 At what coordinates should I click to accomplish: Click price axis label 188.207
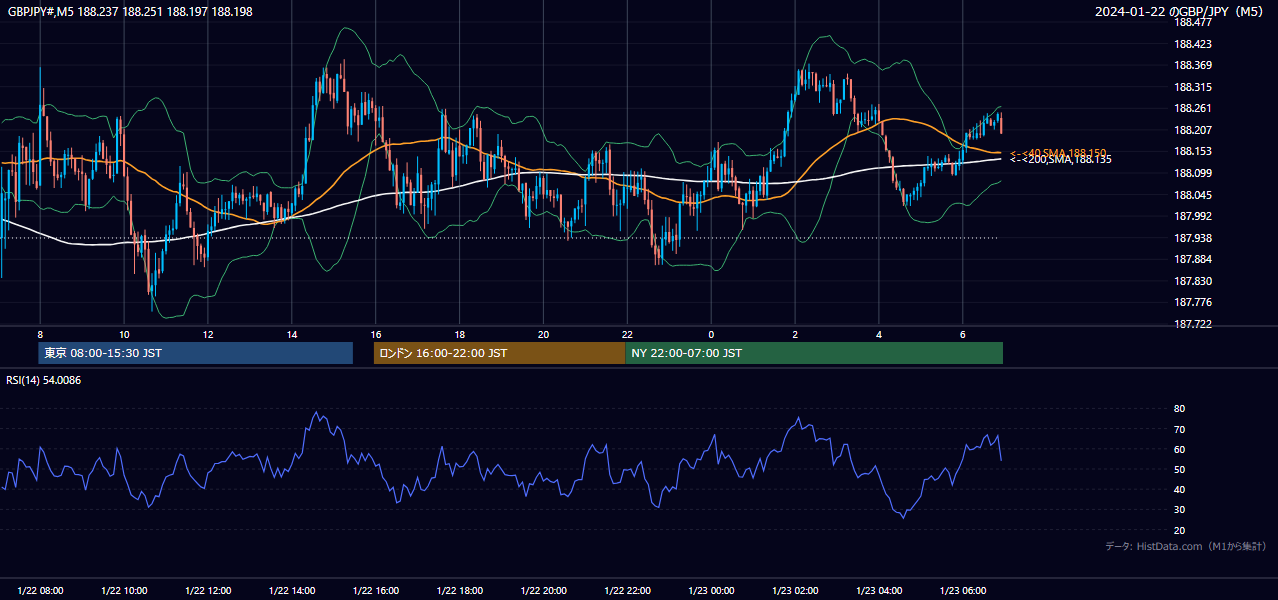pyautogui.click(x=1192, y=130)
